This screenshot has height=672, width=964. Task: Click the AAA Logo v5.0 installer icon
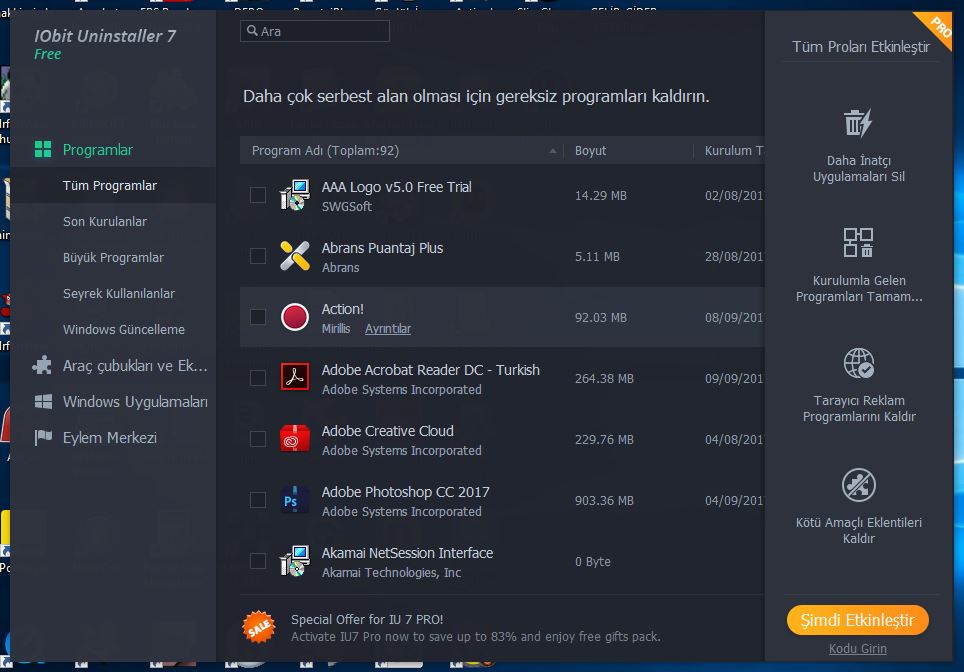click(x=294, y=195)
